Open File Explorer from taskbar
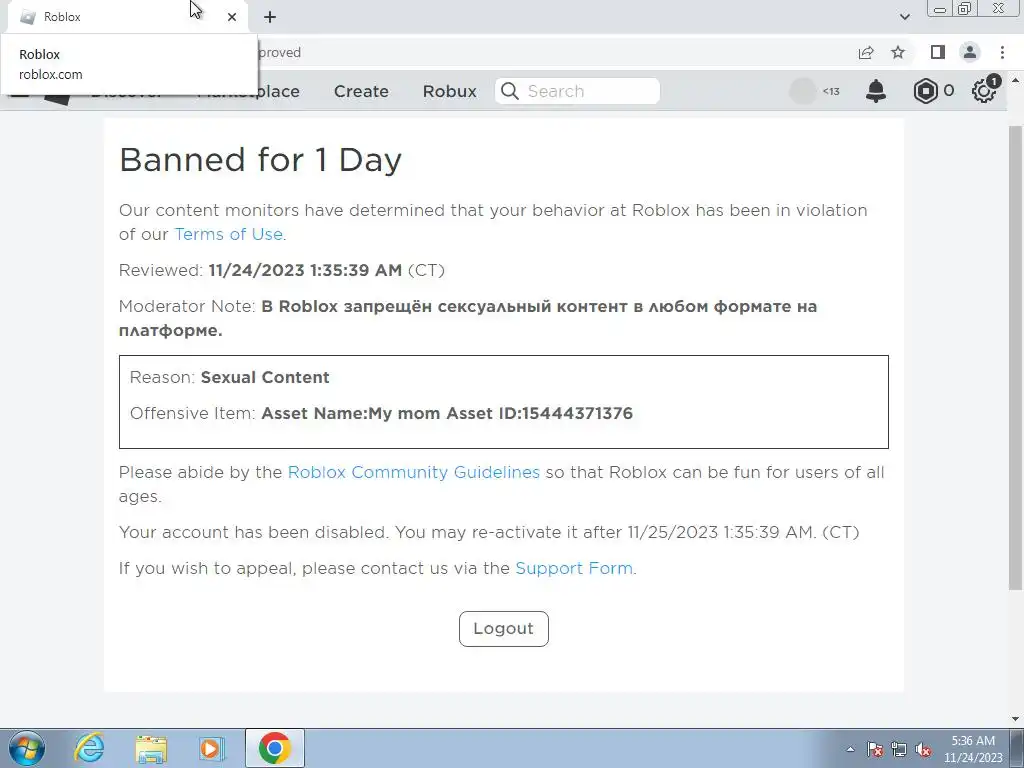The width and height of the screenshot is (1024, 768). (x=151, y=749)
